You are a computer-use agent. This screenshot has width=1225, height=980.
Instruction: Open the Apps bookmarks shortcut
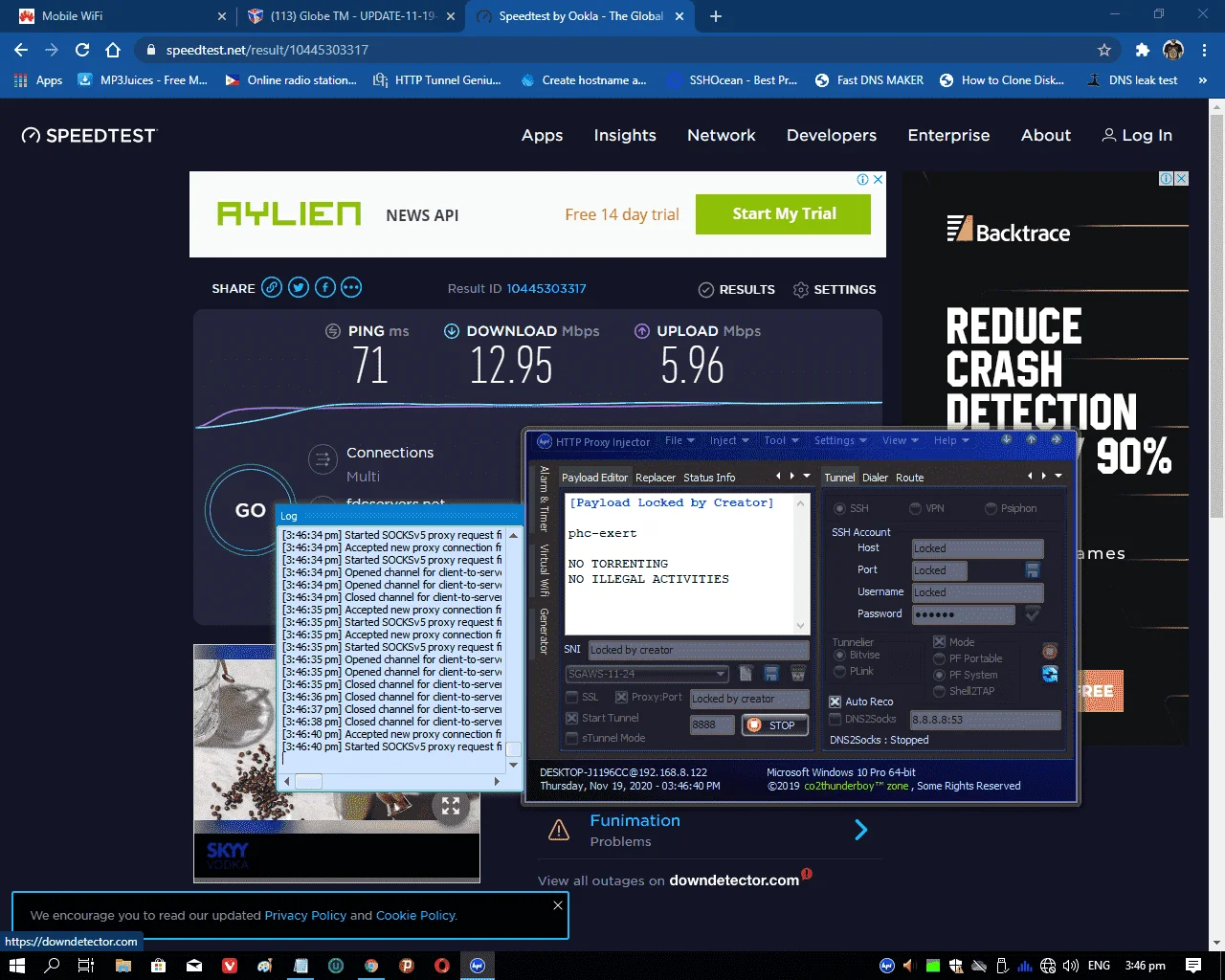(39, 80)
